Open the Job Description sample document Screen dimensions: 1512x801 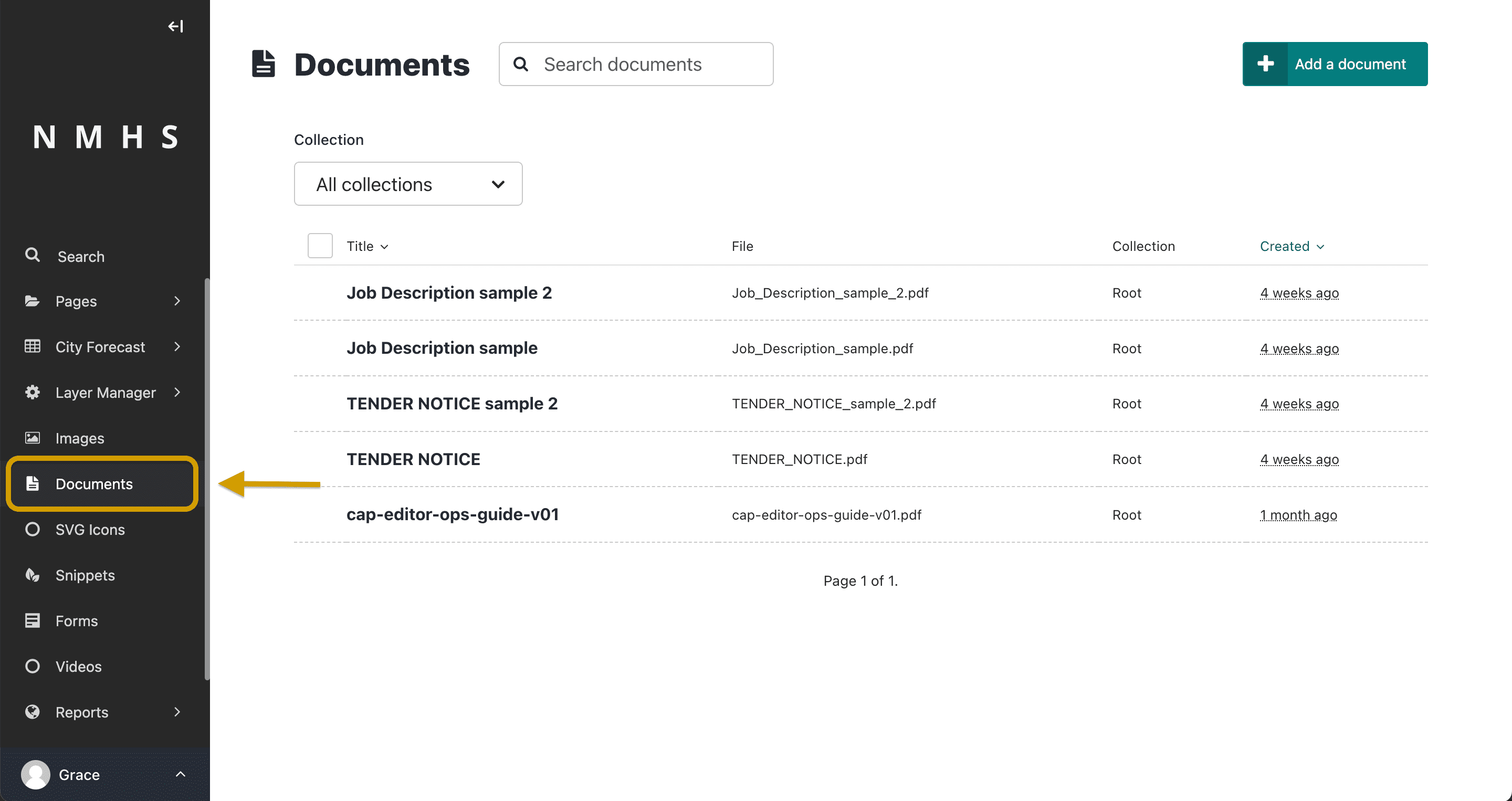442,348
